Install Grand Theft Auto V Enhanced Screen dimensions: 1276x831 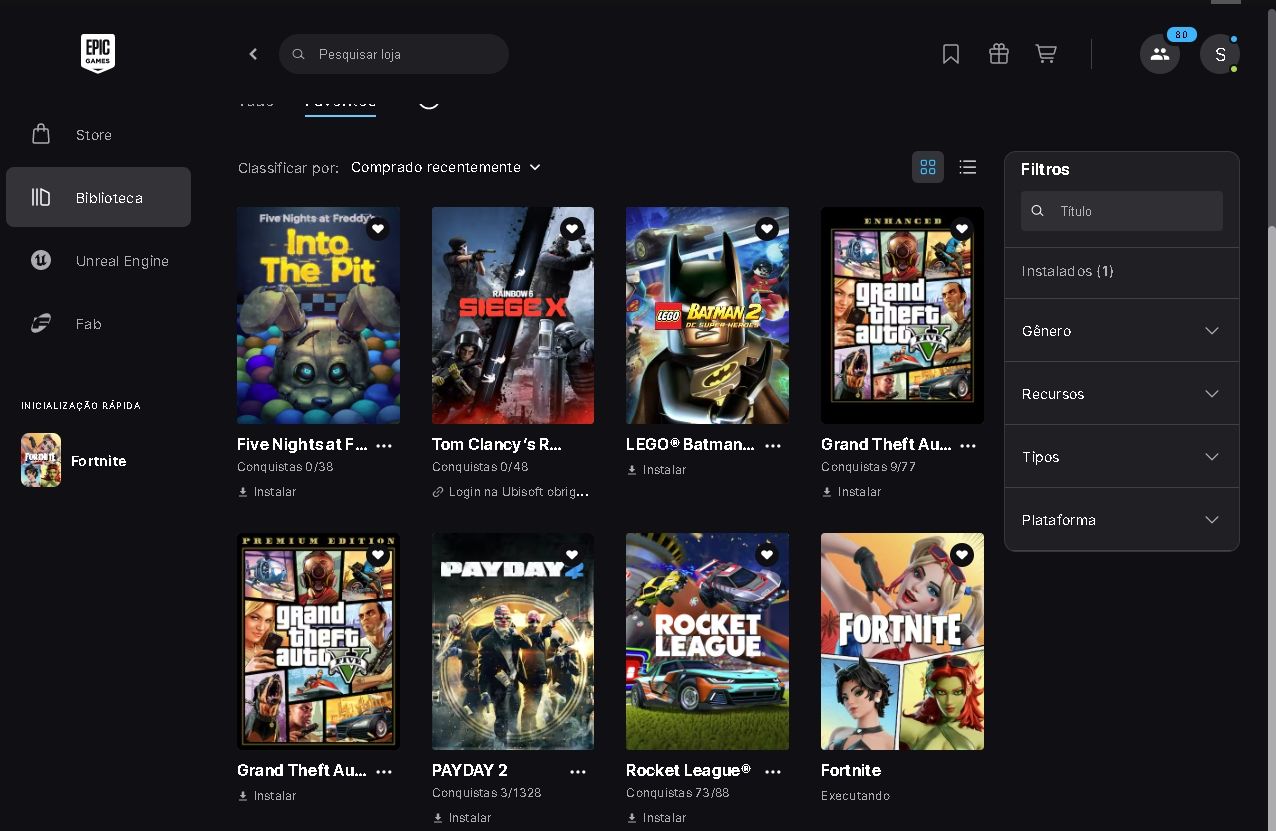pyautogui.click(x=851, y=492)
